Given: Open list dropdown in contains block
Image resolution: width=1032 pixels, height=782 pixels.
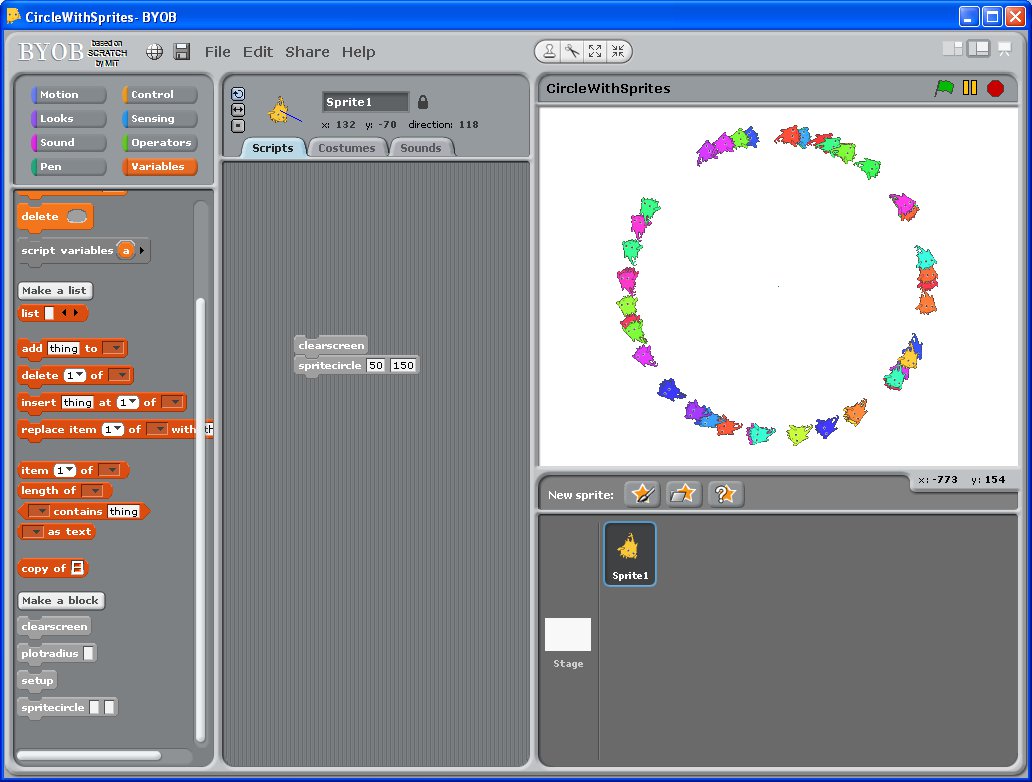Looking at the screenshot, I should coord(39,511).
